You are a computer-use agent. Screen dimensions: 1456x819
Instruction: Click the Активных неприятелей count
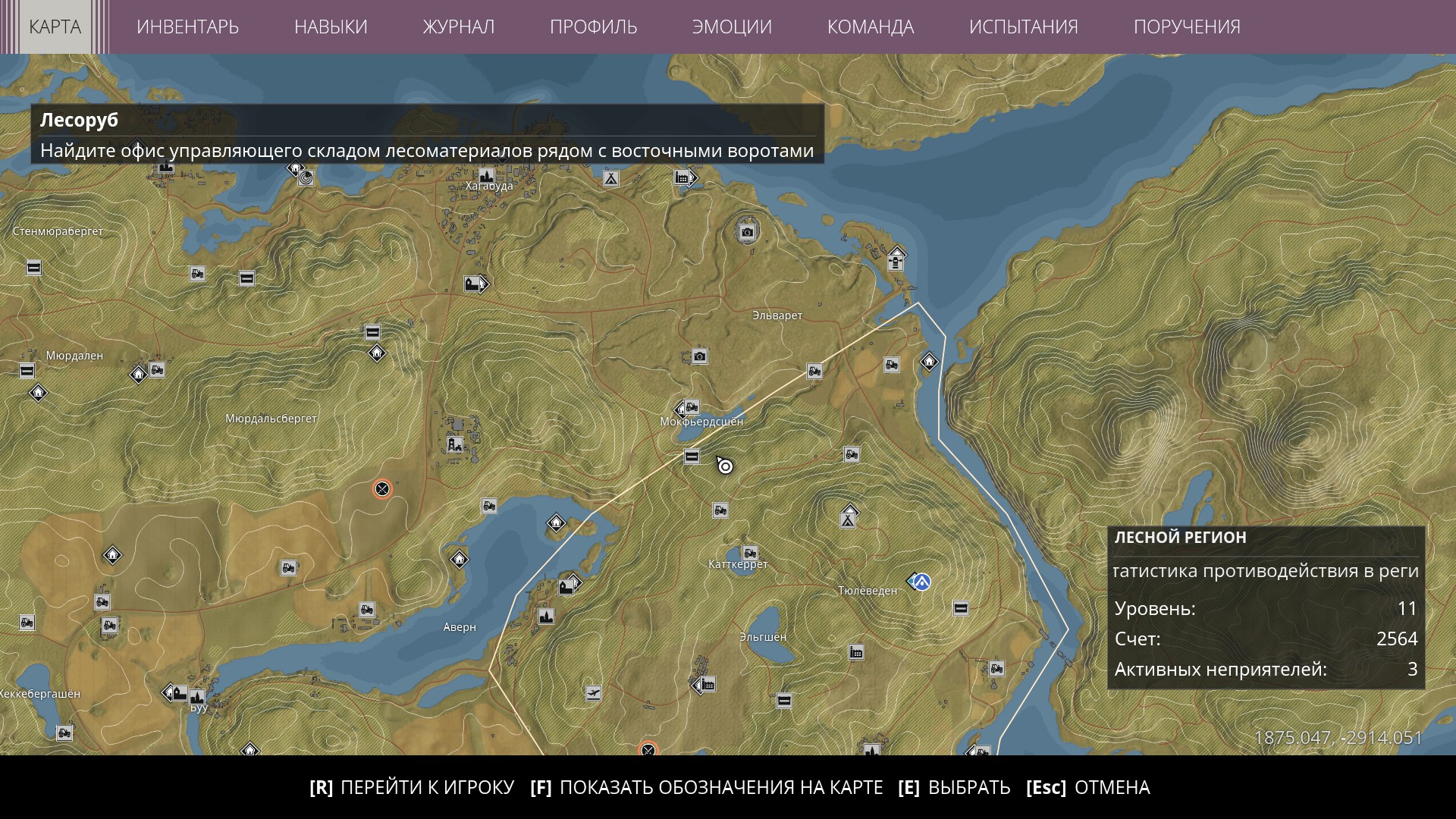pos(1412,669)
